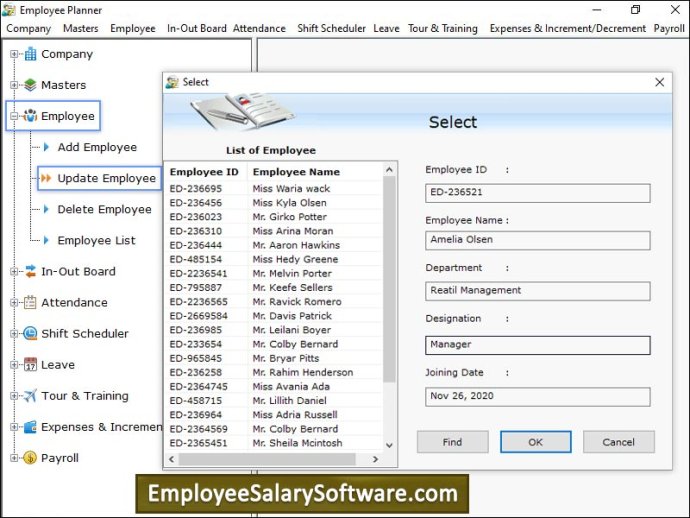
Task: Click the Payroll coin icon
Action: pos(30,458)
